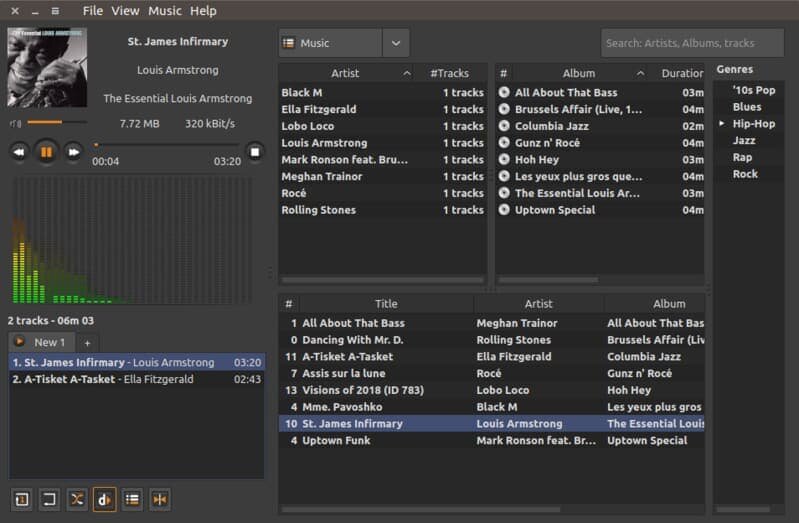Pause the current track playback

click(x=46, y=152)
